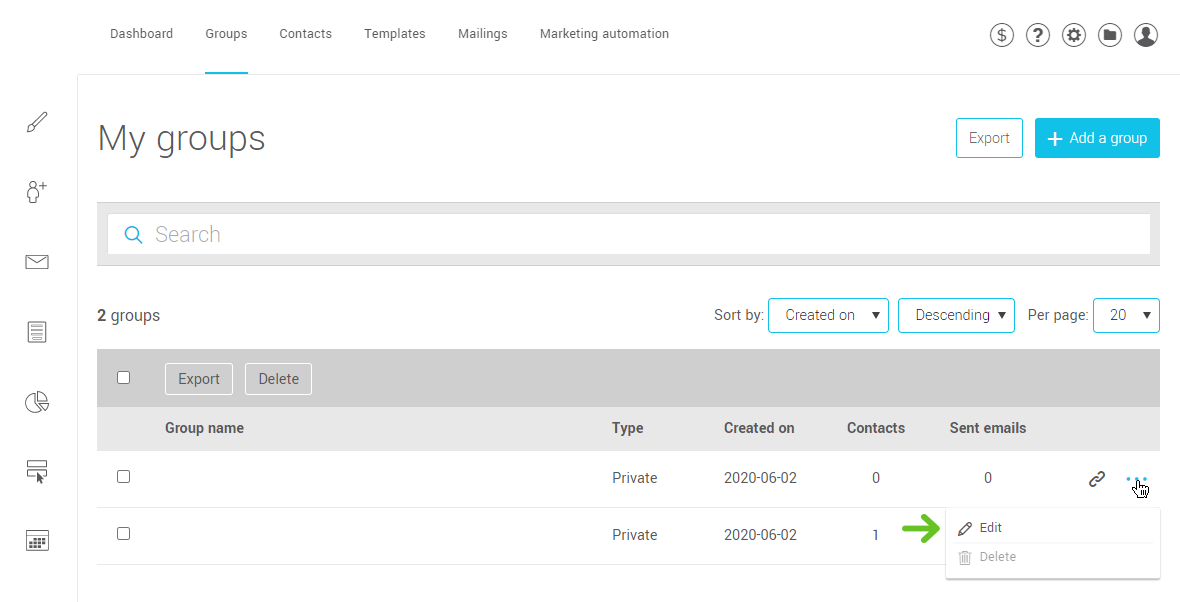Toggle the select-all checkbox in table header

point(124,378)
